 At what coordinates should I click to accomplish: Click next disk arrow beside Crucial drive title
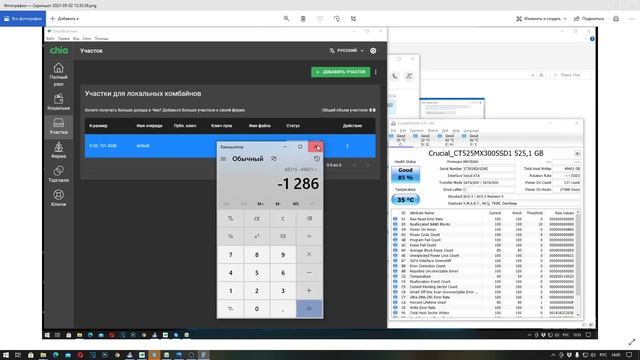(x=577, y=153)
